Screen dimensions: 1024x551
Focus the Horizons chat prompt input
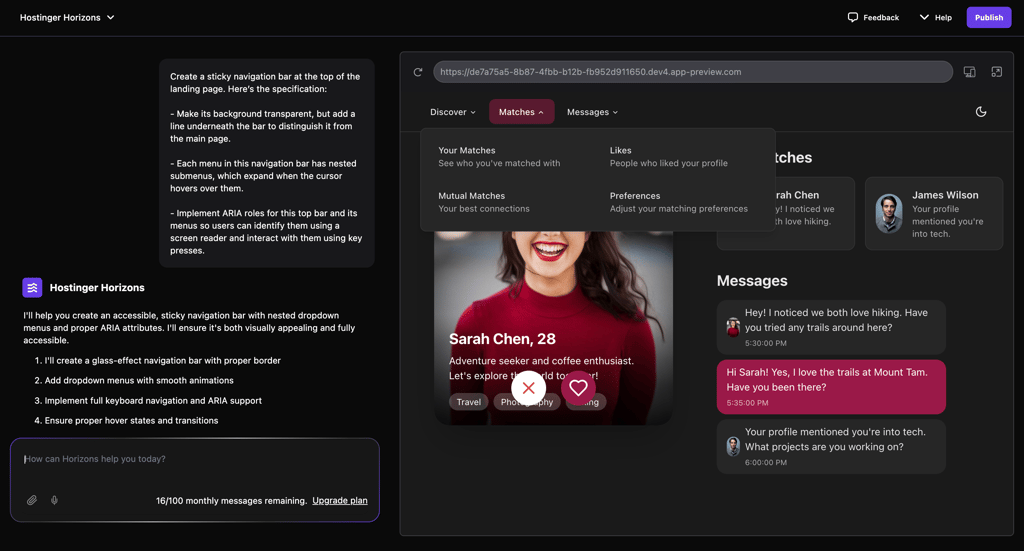point(195,460)
